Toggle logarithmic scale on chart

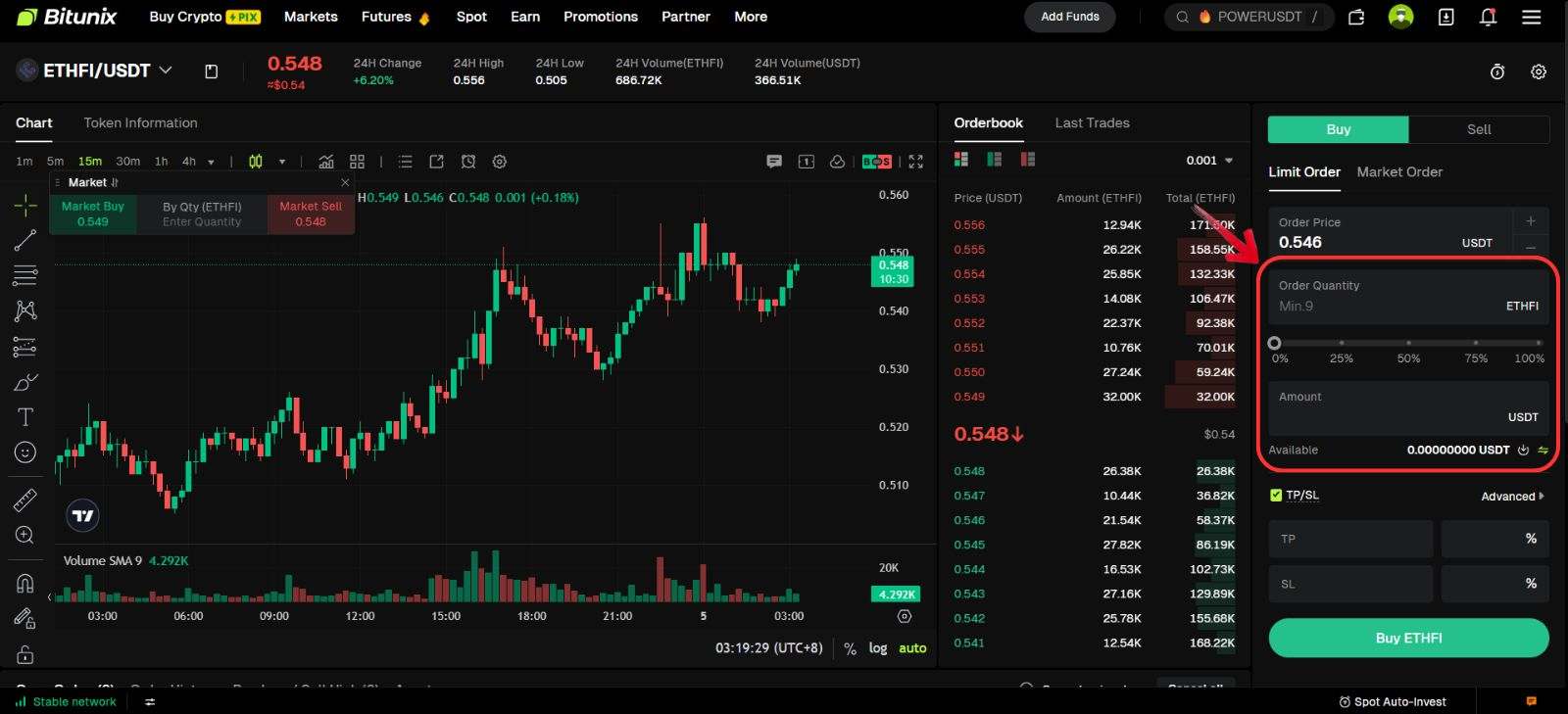point(878,647)
